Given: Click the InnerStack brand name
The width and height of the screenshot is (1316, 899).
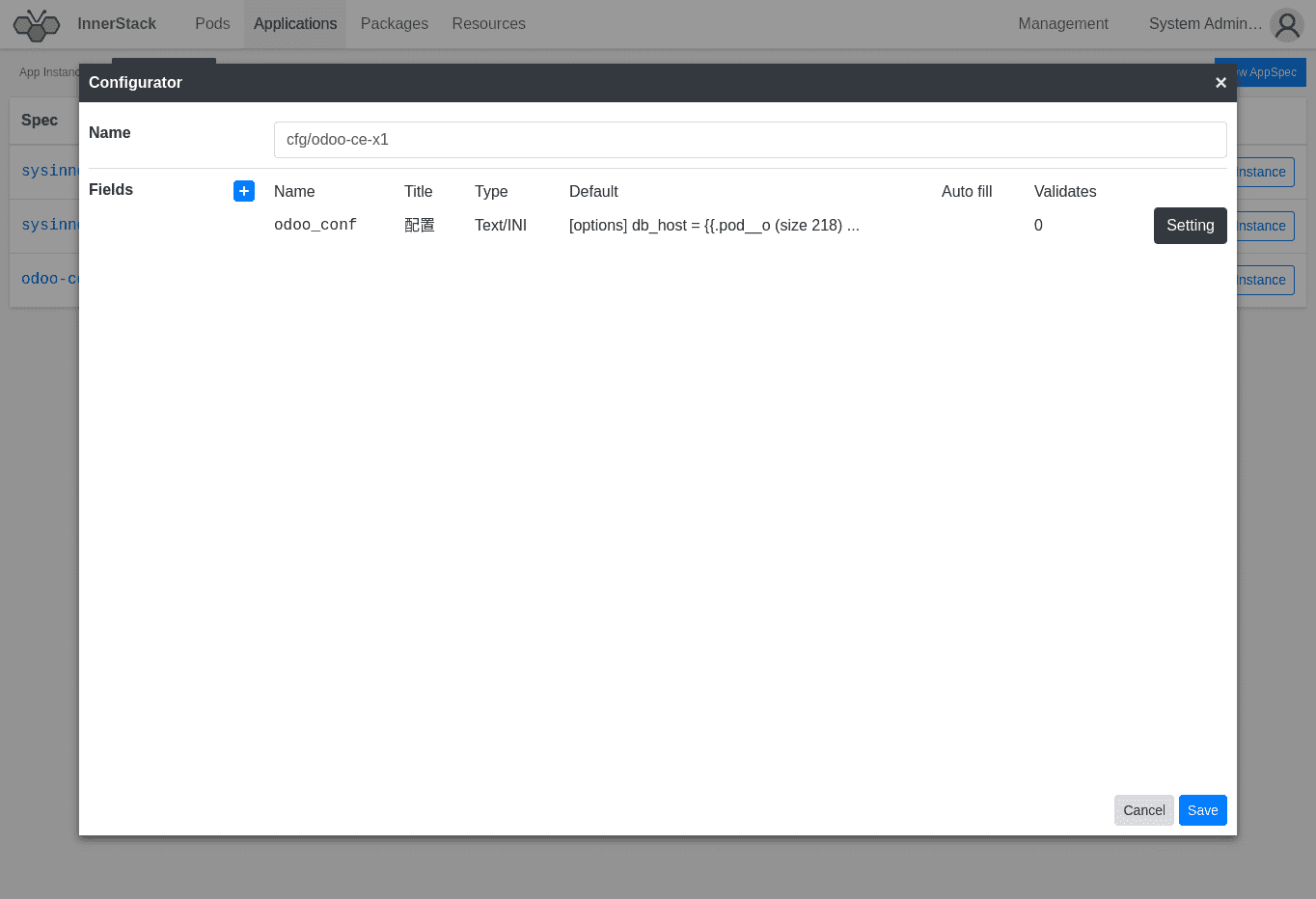Looking at the screenshot, I should [117, 24].
